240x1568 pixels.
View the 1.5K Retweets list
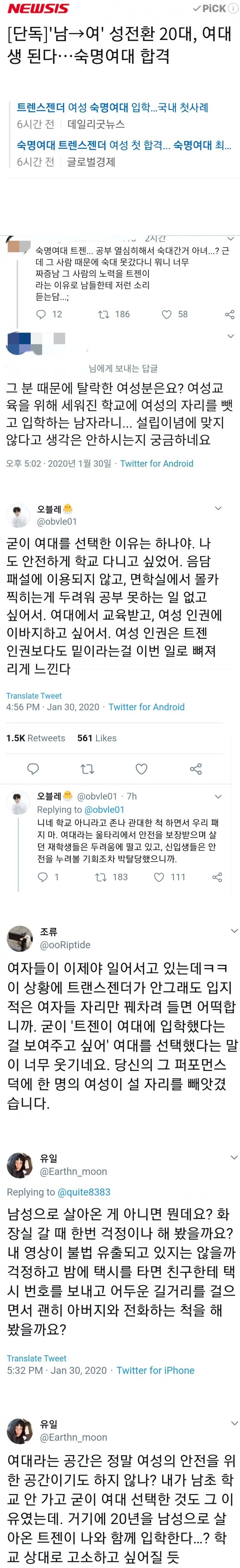pyautogui.click(x=35, y=738)
